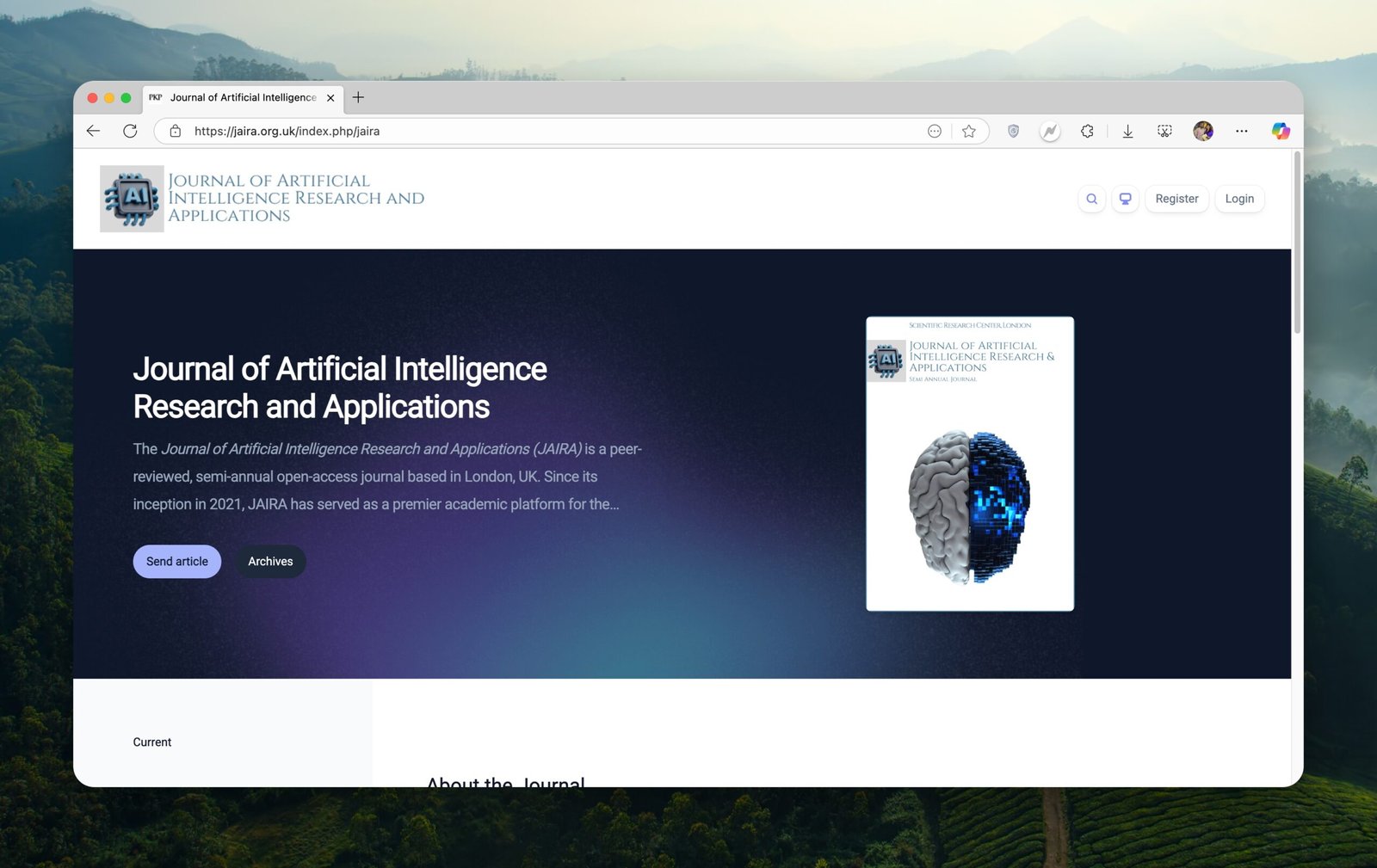The image size is (1377, 868).
Task: Reload the page with the refresh icon
Action: [130, 131]
